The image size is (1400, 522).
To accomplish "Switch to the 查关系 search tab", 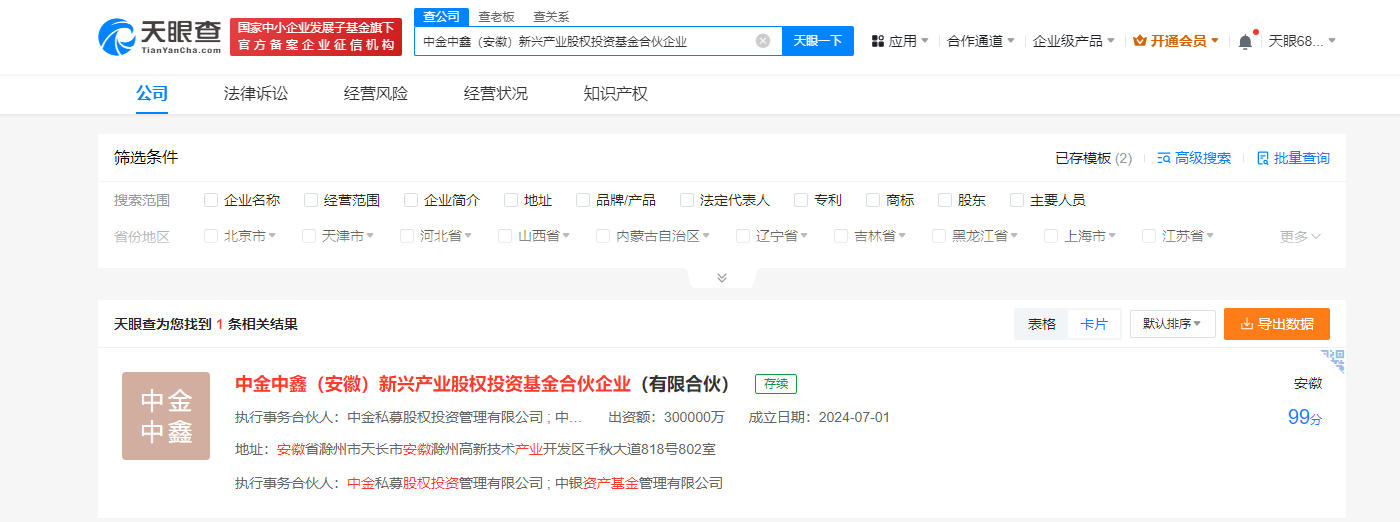I will (x=551, y=16).
